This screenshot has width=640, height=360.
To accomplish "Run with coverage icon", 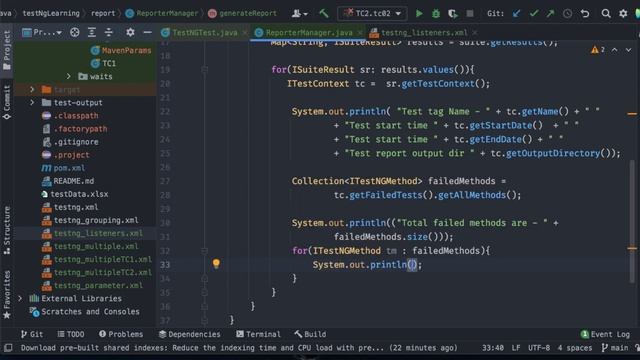I will [x=453, y=13].
